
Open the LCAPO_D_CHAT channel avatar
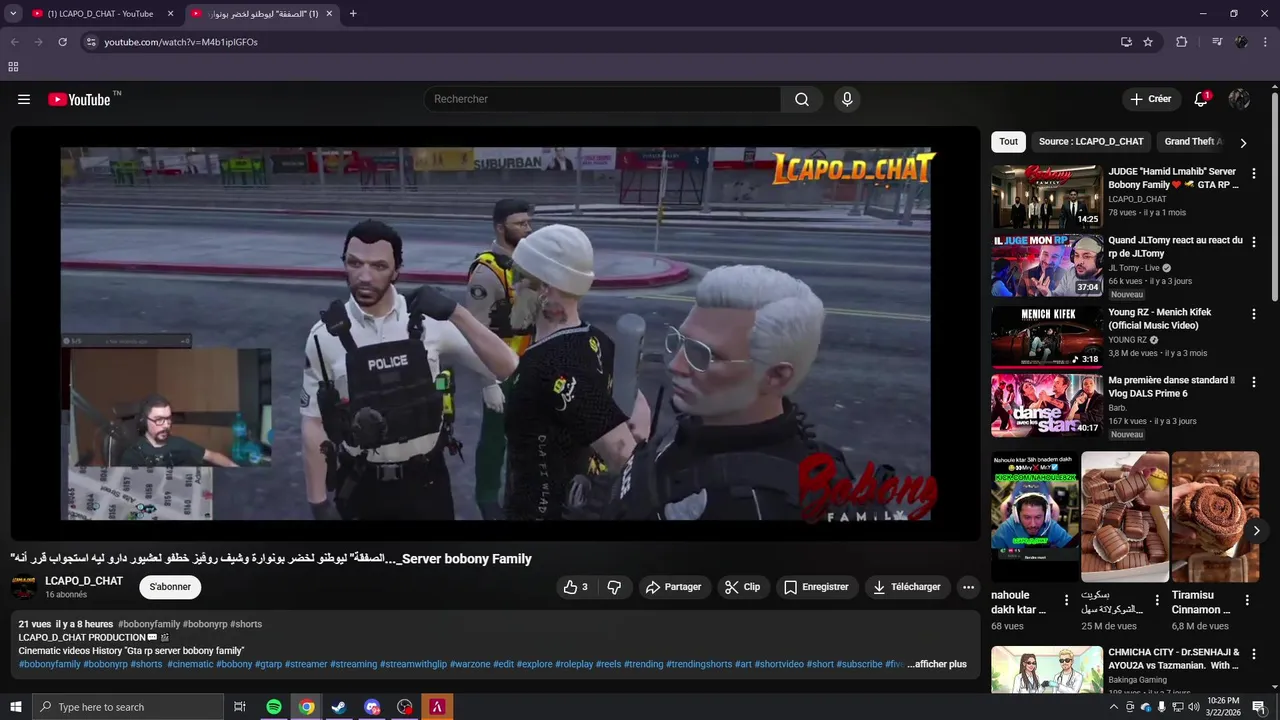[x=24, y=587]
